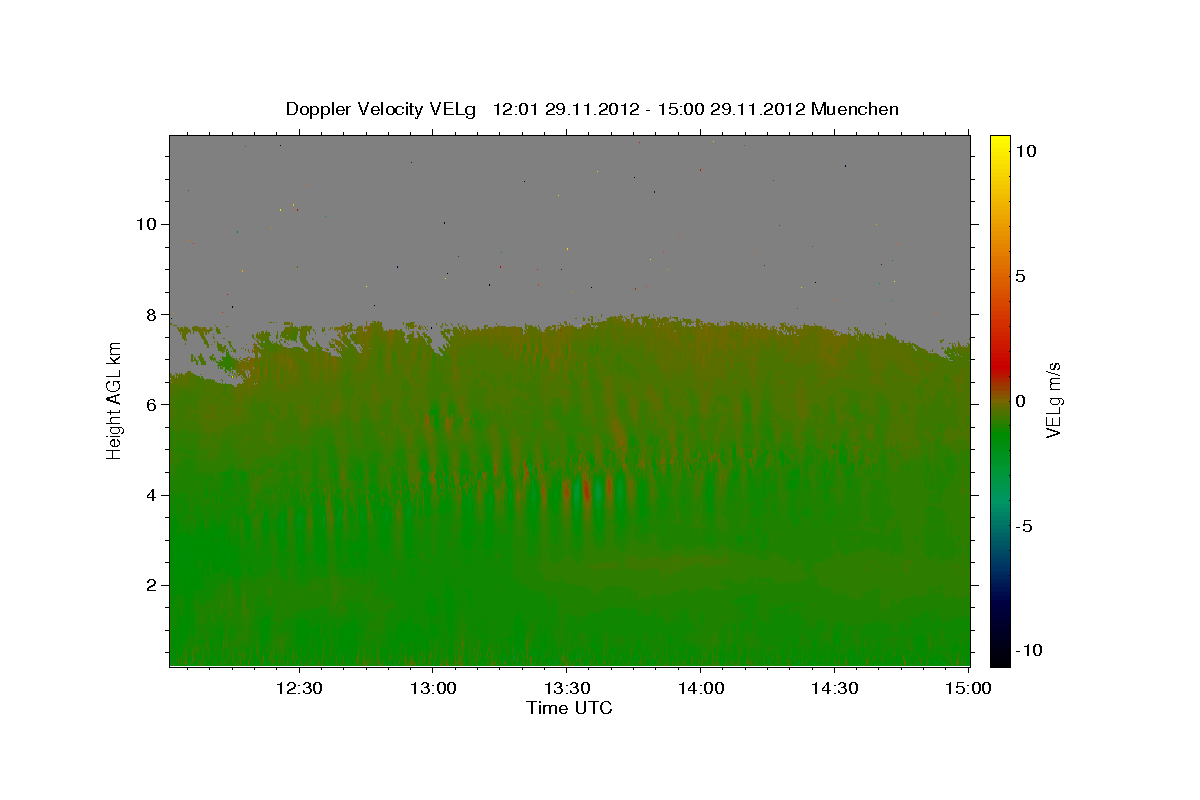Click the yellow top of the velocity colorbar

click(999, 145)
